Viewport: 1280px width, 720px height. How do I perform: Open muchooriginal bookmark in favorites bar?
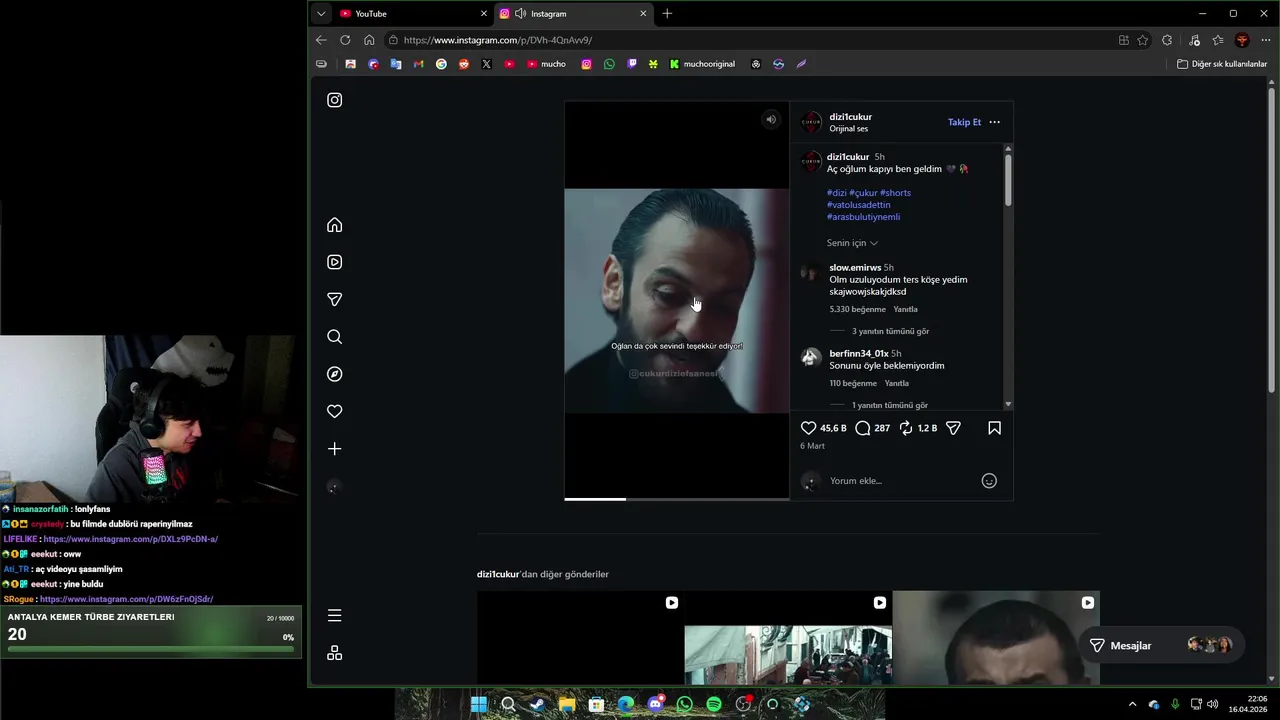tap(702, 64)
